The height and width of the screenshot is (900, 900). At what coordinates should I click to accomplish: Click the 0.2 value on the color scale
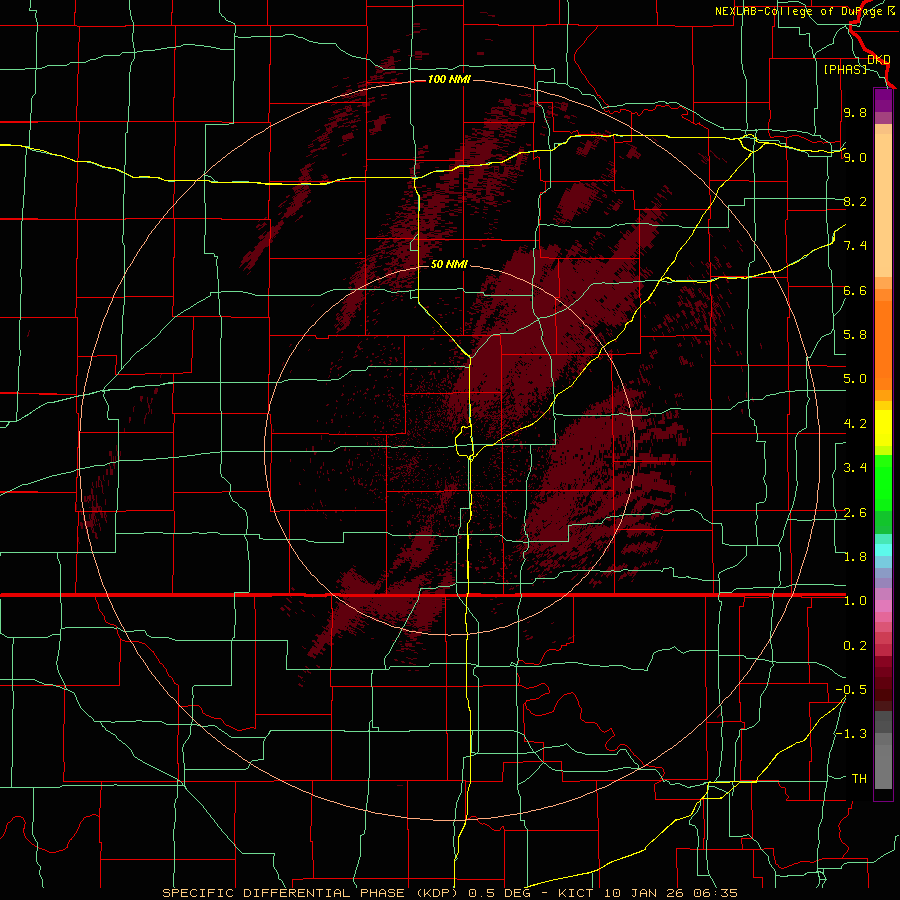click(x=855, y=646)
